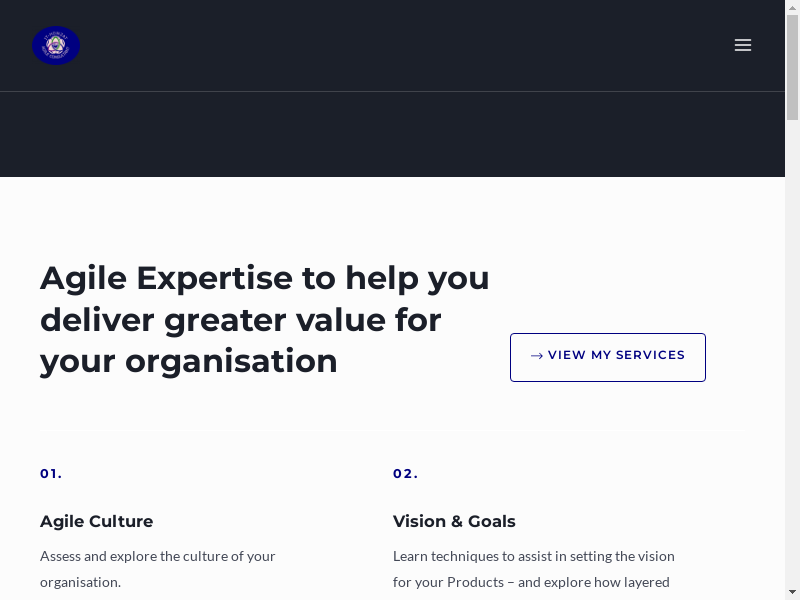800x600 pixels.
Task: Select the Agile Culture heading
Action: pos(97,521)
